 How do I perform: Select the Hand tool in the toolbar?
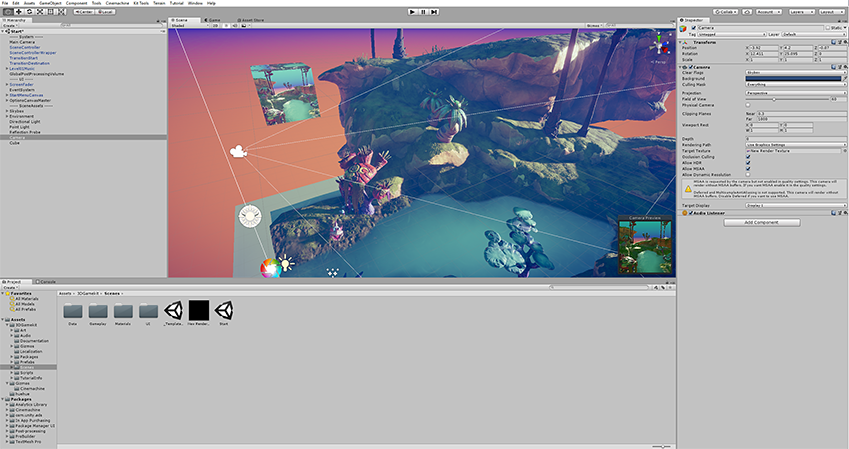pos(7,11)
